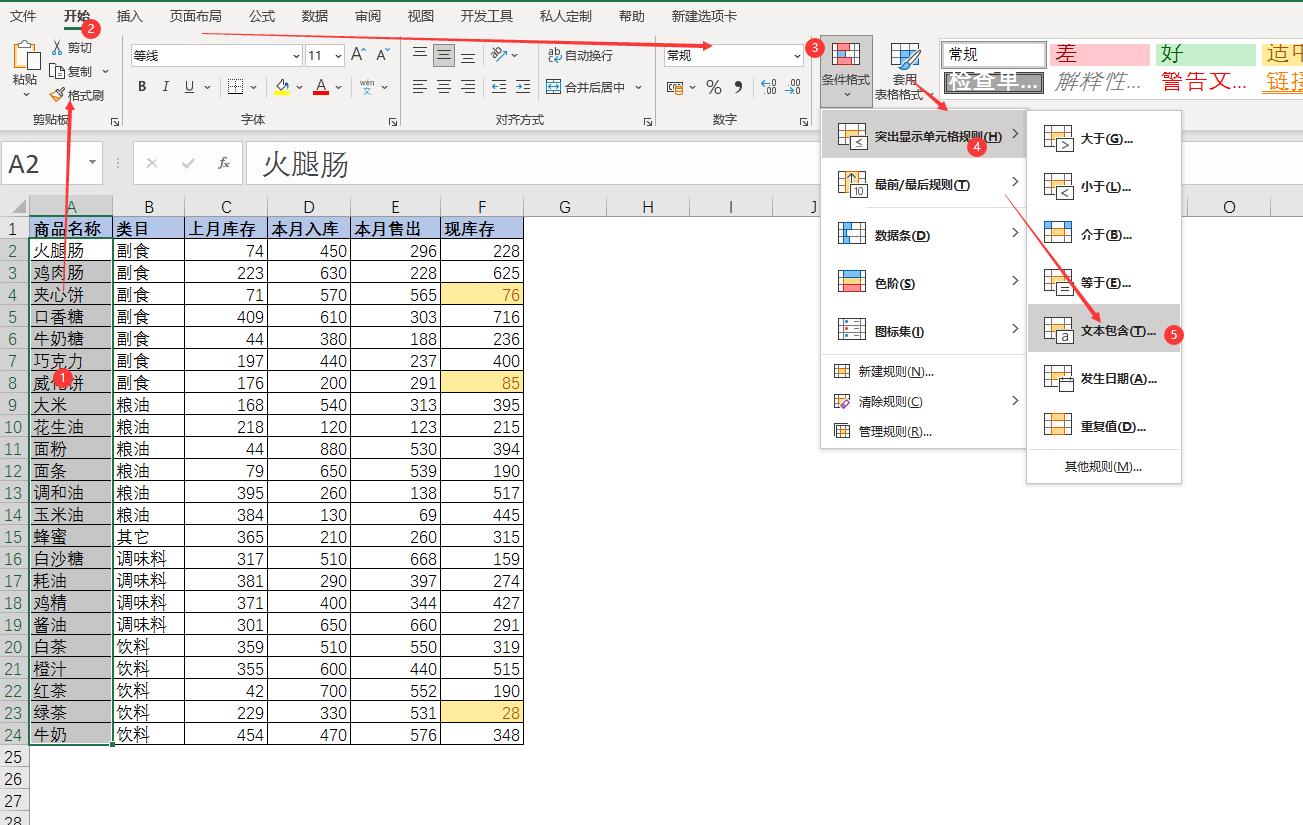Image resolution: width=1303 pixels, height=825 pixels.
Task: Click the increase indent icon
Action: click(522, 87)
